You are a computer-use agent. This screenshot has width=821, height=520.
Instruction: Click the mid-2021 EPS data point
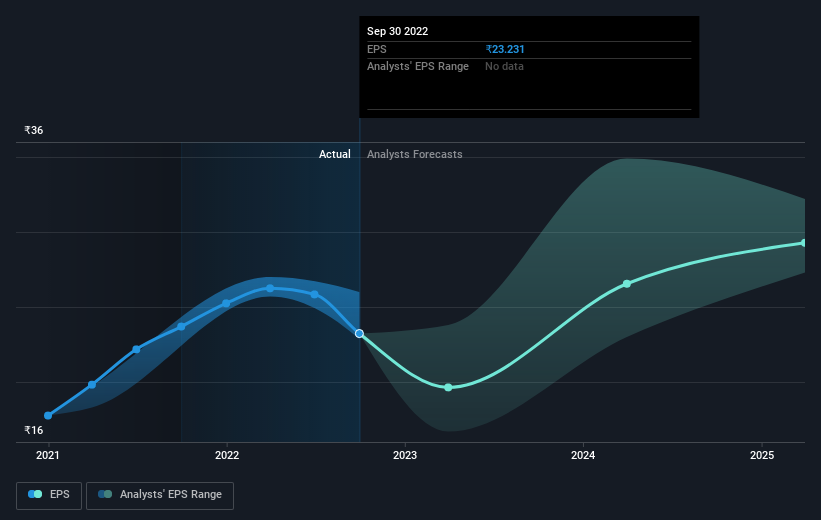(136, 349)
